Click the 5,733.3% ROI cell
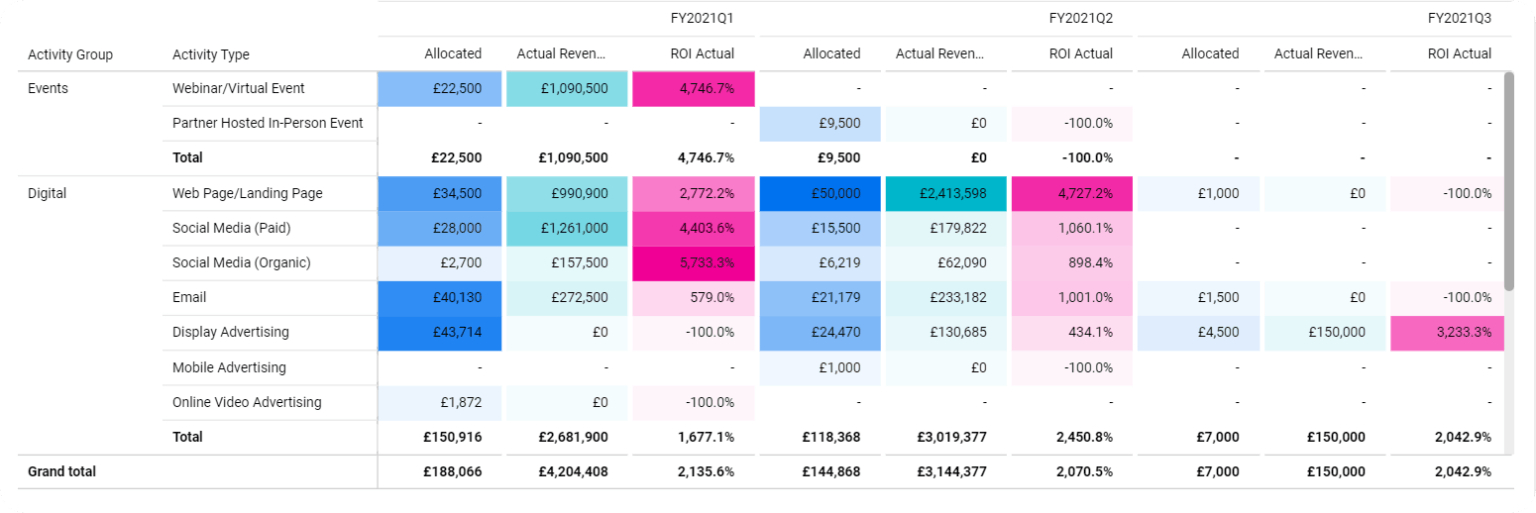 [694, 263]
